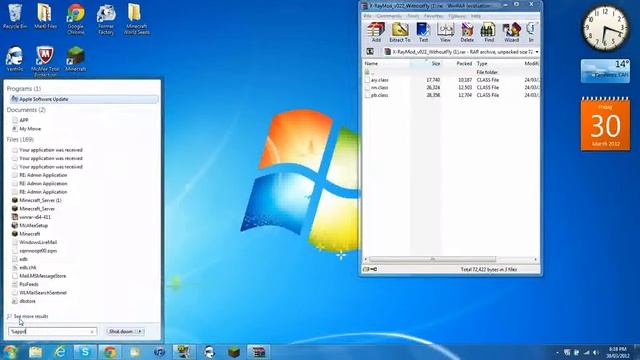Viewport: 640px width, 360px height.
Task: Open the Minecraft World Seeds desktop folder
Action: coord(136,19)
